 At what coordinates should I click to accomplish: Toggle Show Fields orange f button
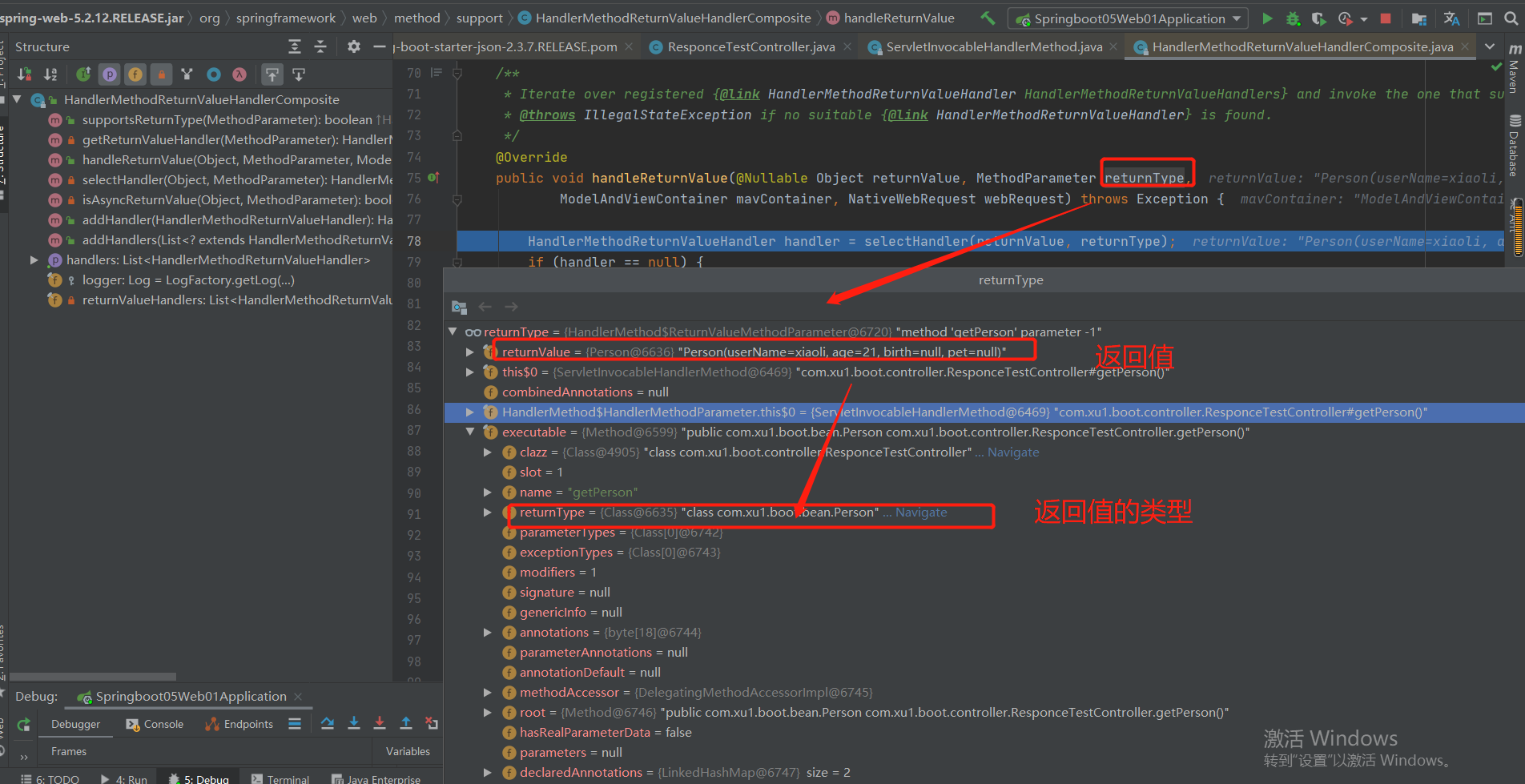click(135, 74)
